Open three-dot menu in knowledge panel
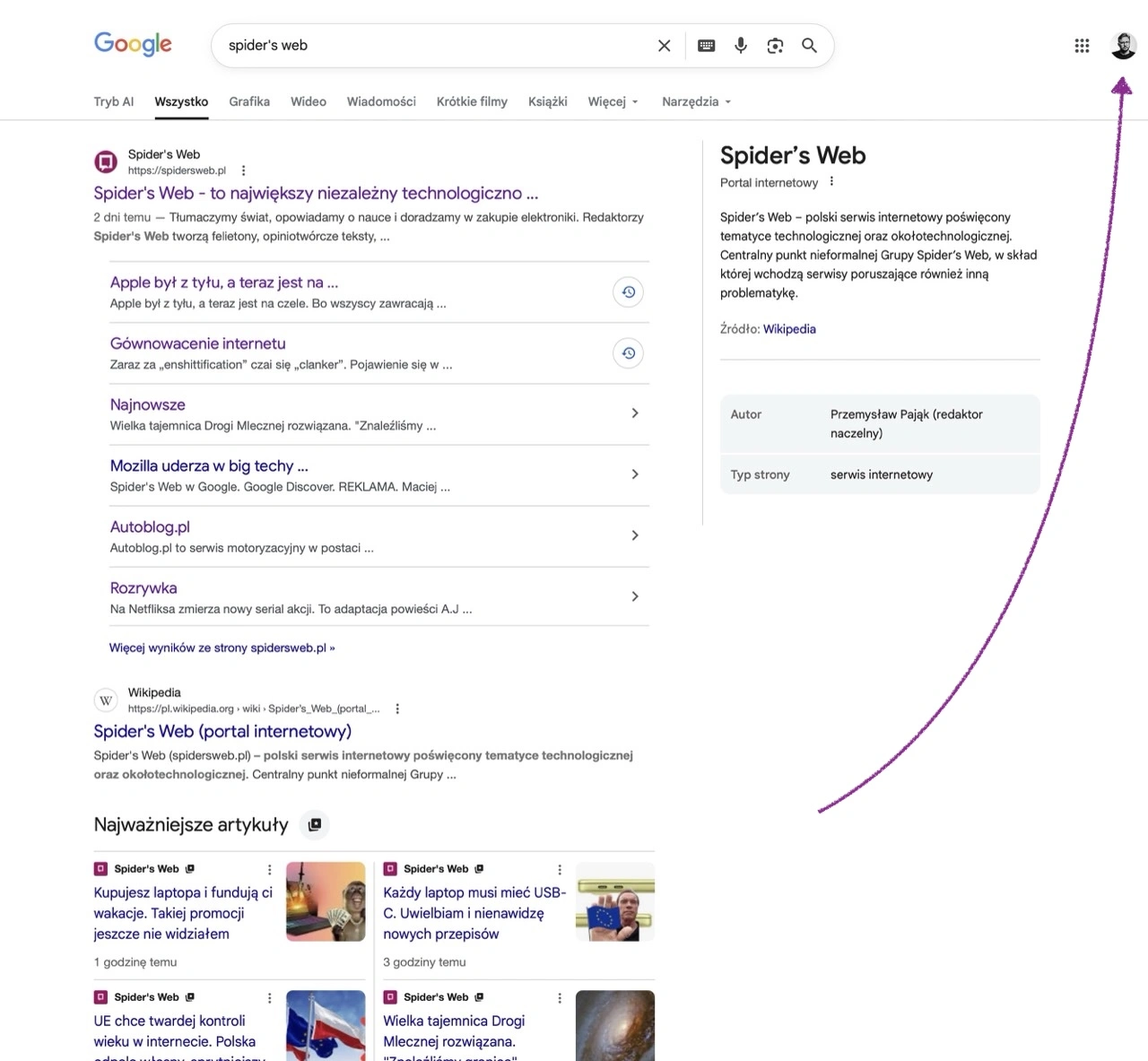Viewport: 1148px width, 1061px height. 831,180
